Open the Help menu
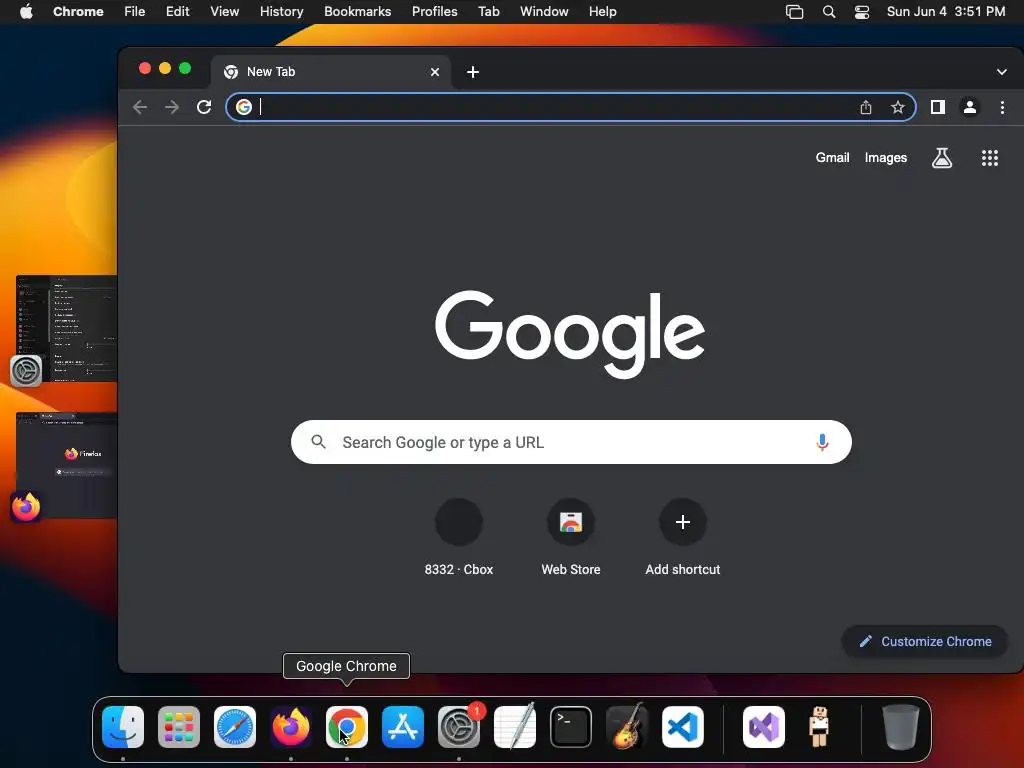The width and height of the screenshot is (1024, 768). (x=602, y=11)
